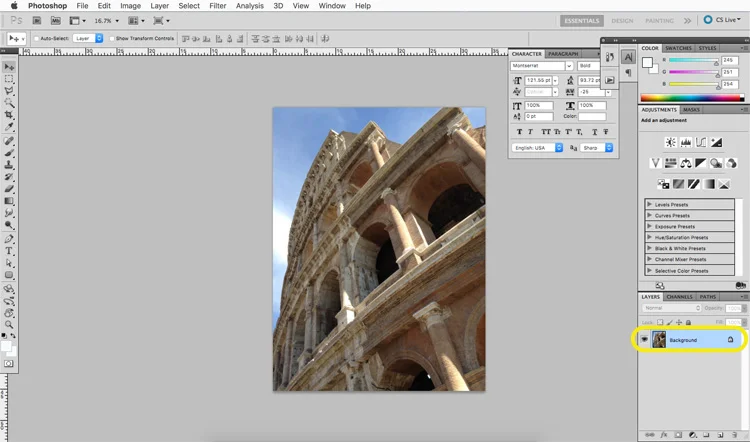This screenshot has width=750, height=442.
Task: Select the Crop tool
Action: (x=9, y=115)
